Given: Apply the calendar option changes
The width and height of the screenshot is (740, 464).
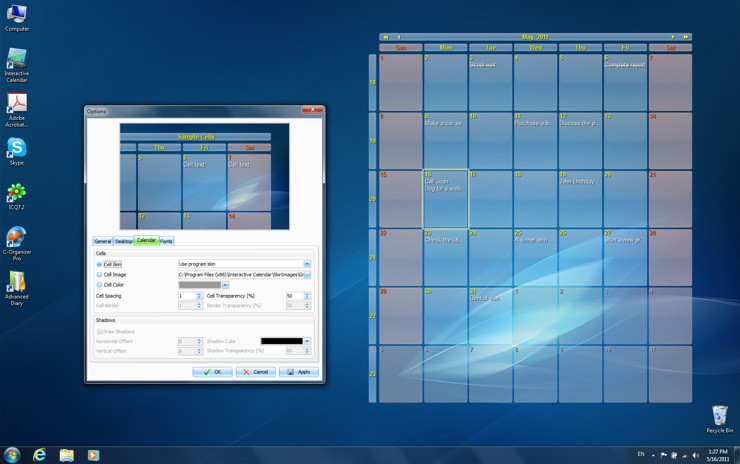Looking at the screenshot, I should (299, 372).
